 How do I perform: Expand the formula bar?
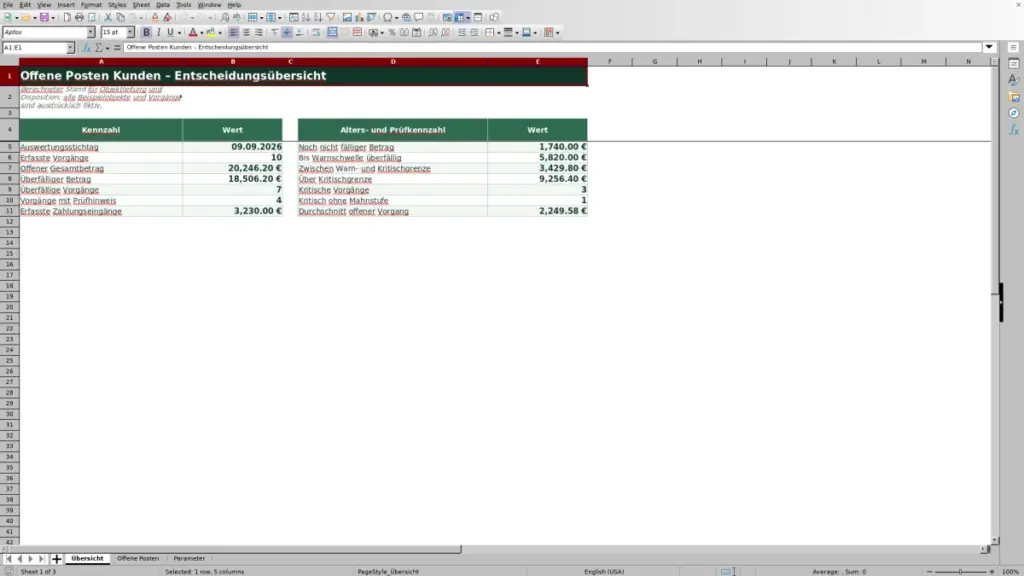point(989,48)
